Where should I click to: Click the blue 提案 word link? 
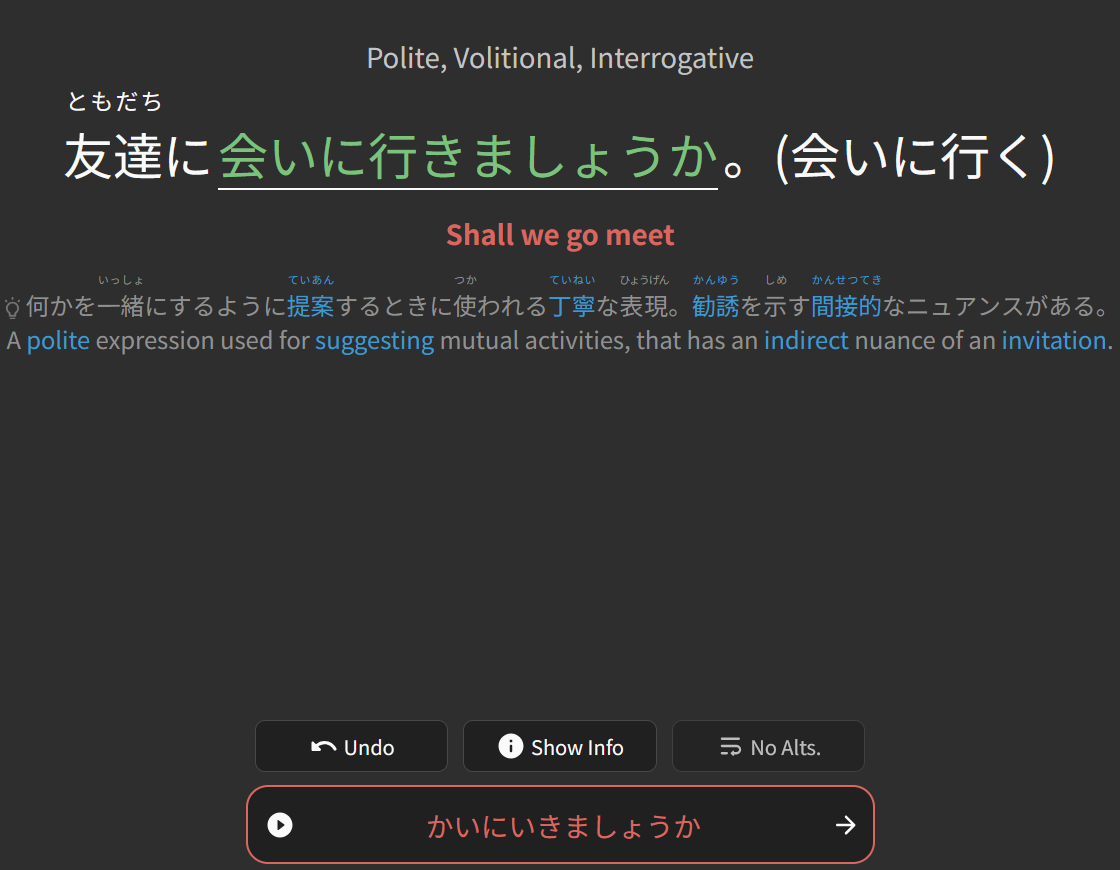310,306
